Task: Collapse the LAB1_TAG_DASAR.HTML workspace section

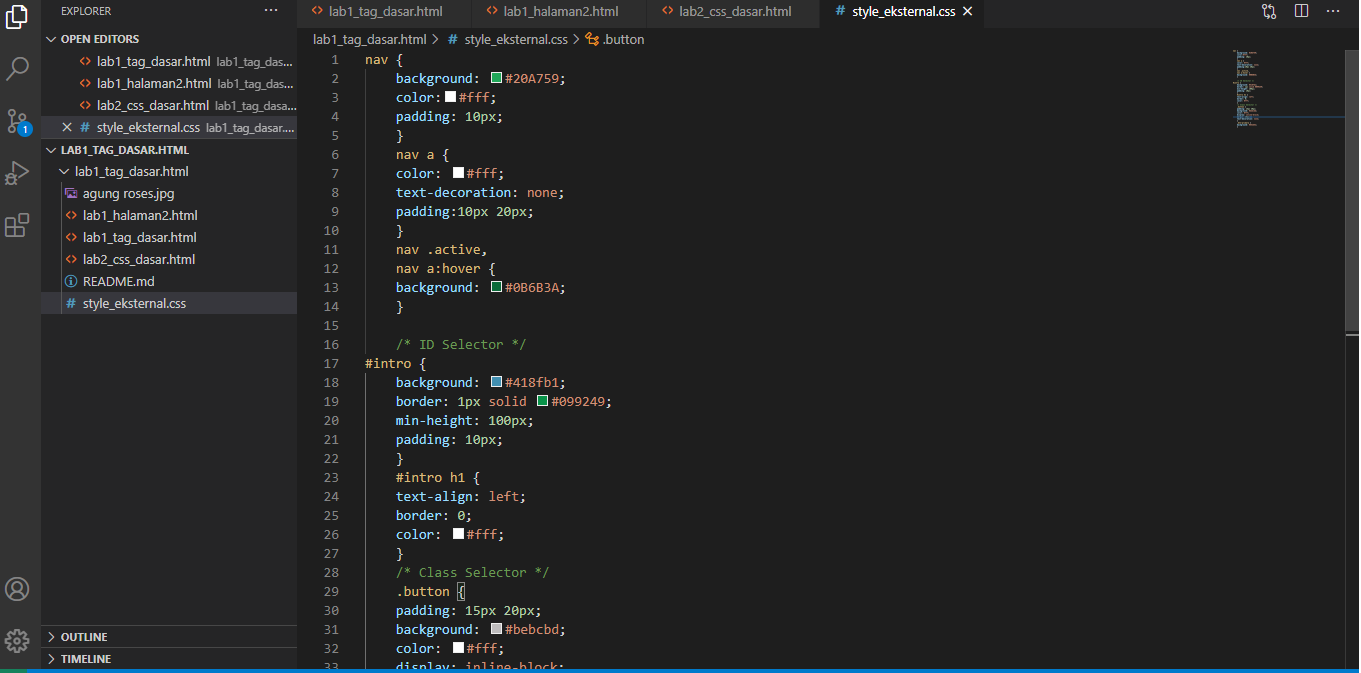Action: coord(169,150)
